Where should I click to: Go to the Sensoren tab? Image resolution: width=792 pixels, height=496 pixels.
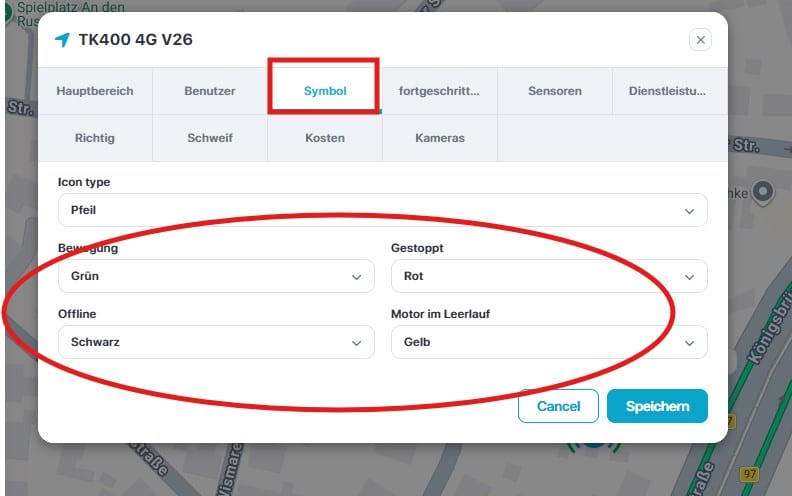555,91
